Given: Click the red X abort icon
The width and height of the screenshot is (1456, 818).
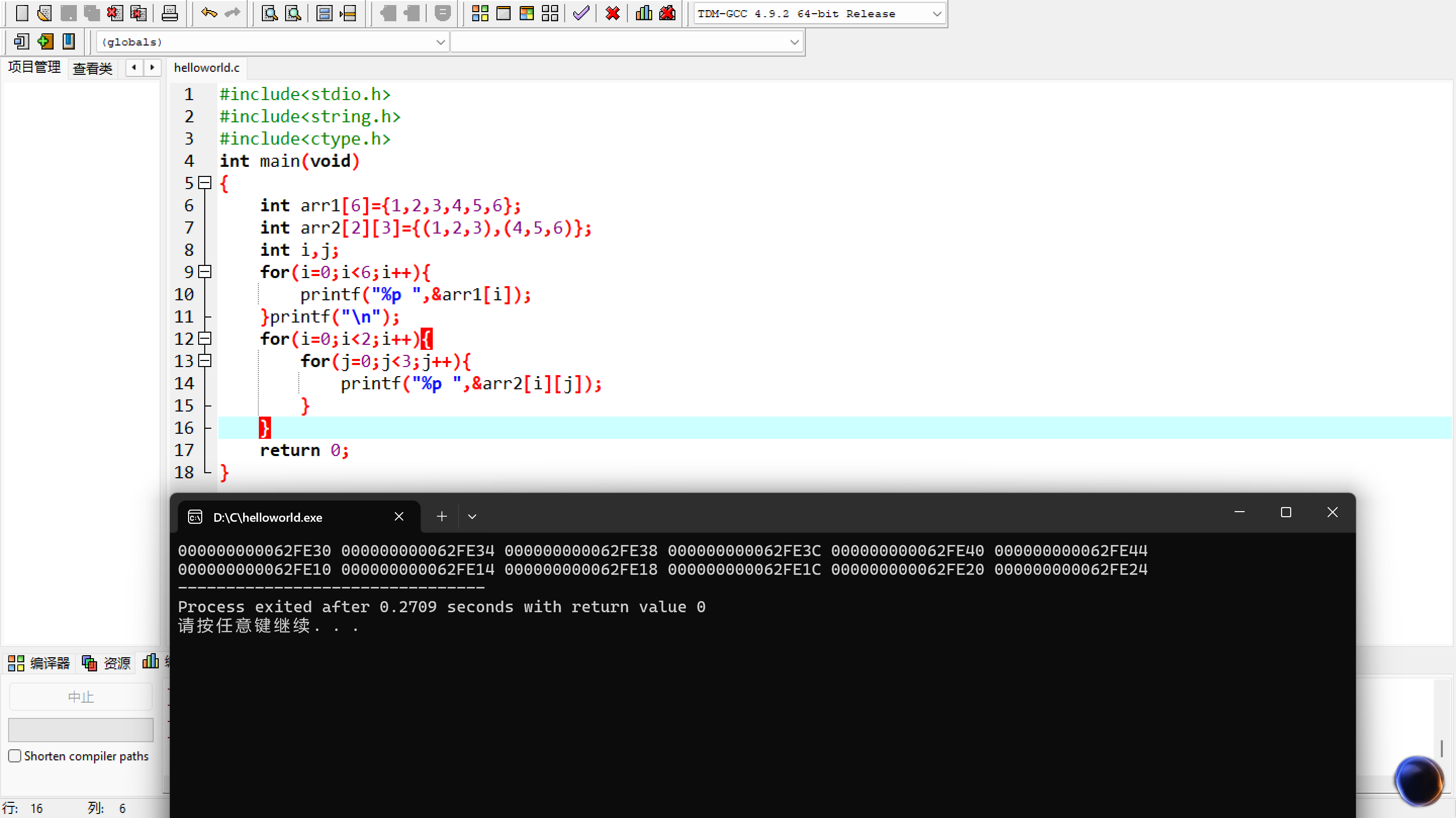Looking at the screenshot, I should tap(612, 13).
